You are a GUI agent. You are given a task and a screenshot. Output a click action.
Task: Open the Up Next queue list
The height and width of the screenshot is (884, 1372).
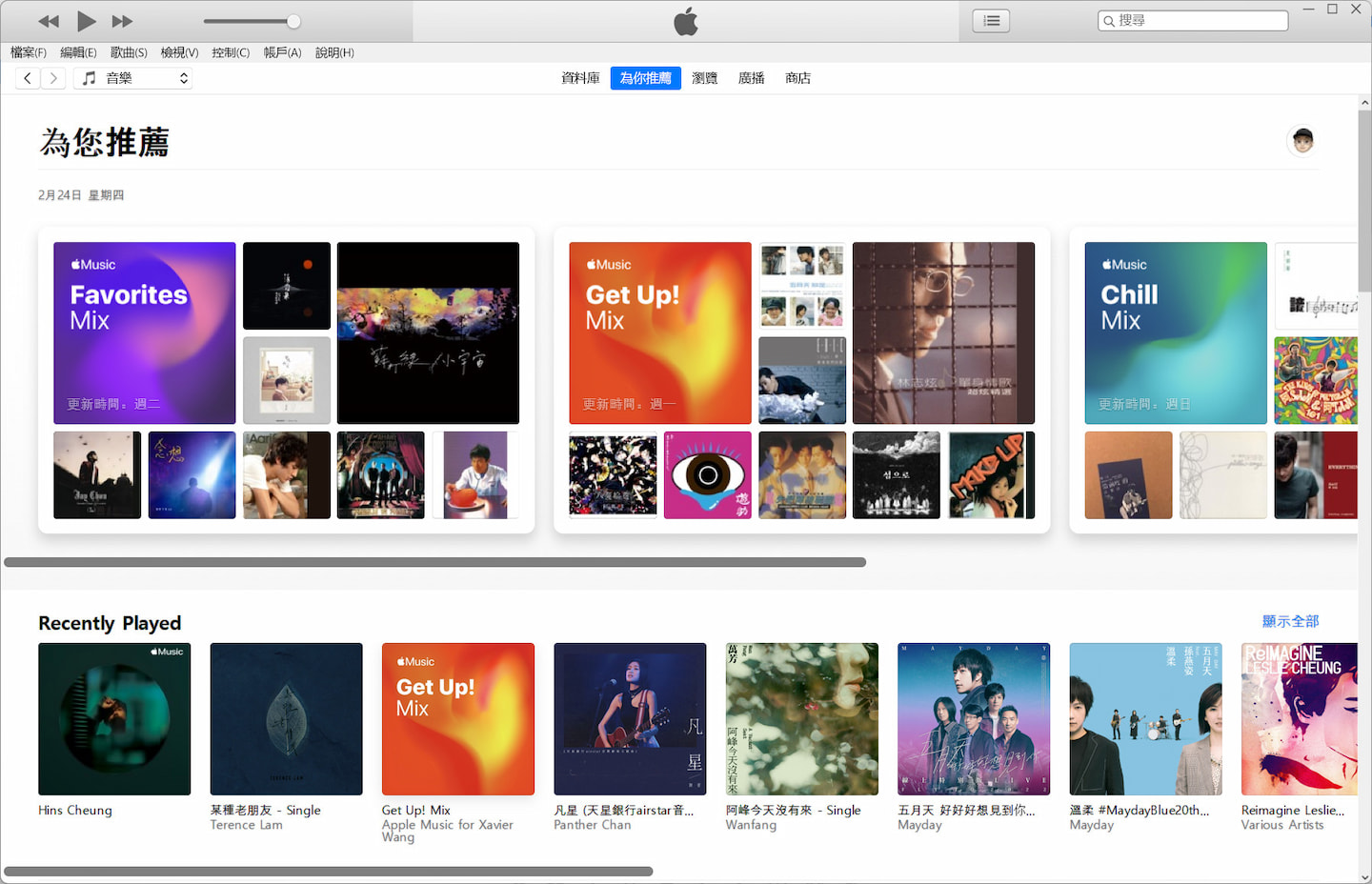(x=990, y=20)
